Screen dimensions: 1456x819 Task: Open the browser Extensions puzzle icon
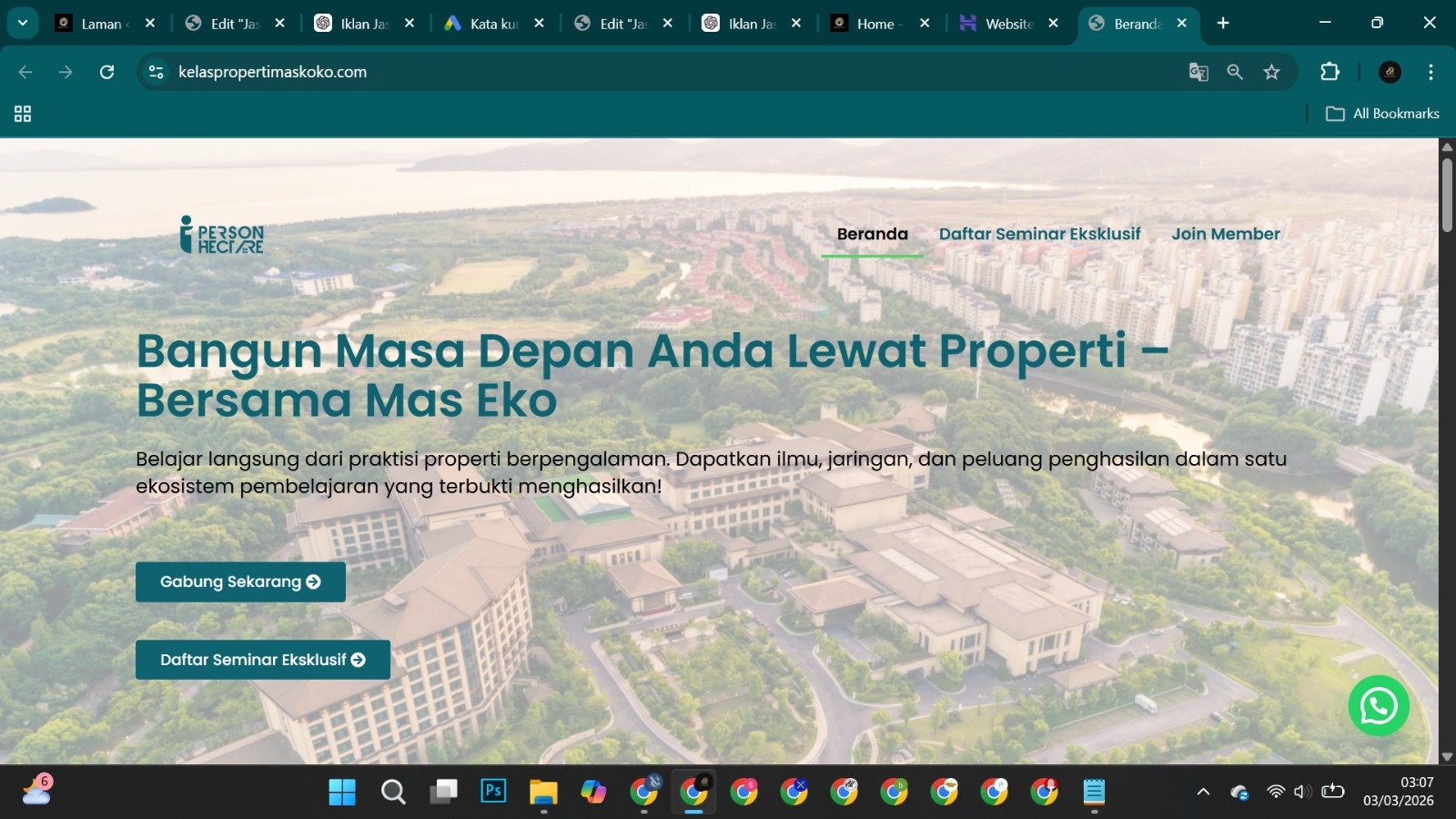1330,72
